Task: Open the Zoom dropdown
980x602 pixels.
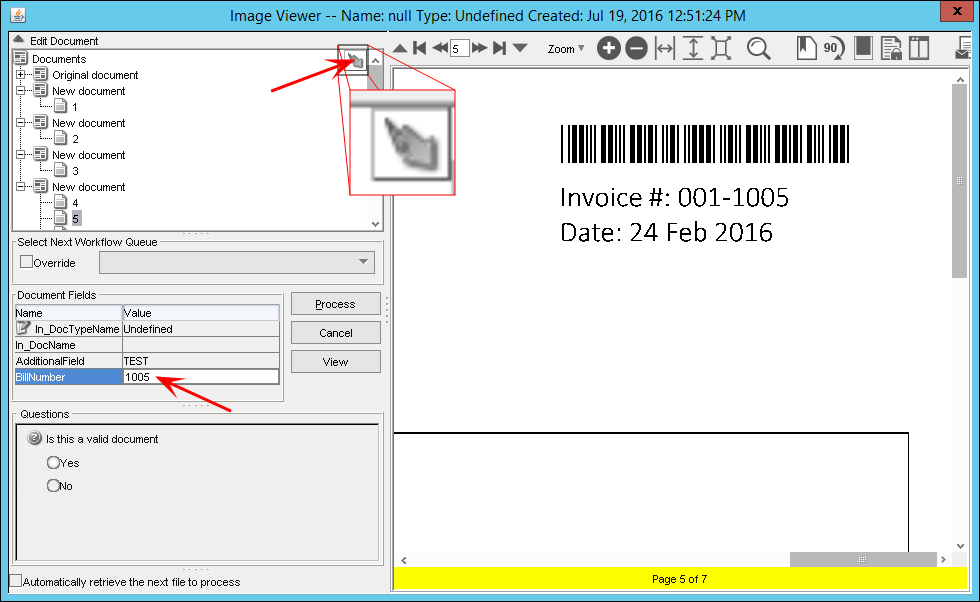Action: pyautogui.click(x=566, y=49)
